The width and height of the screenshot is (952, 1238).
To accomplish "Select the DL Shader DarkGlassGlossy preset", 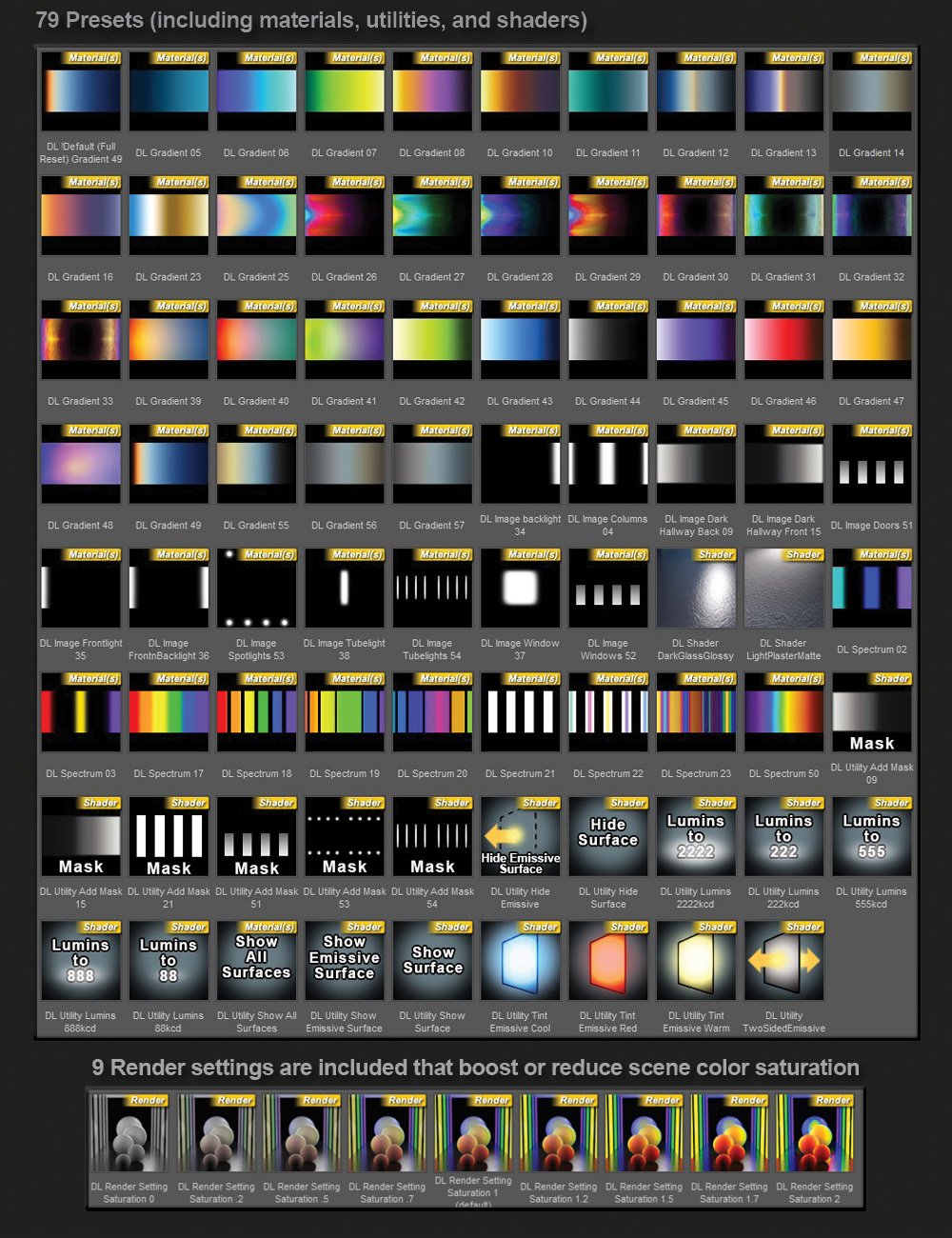I will coord(696,588).
